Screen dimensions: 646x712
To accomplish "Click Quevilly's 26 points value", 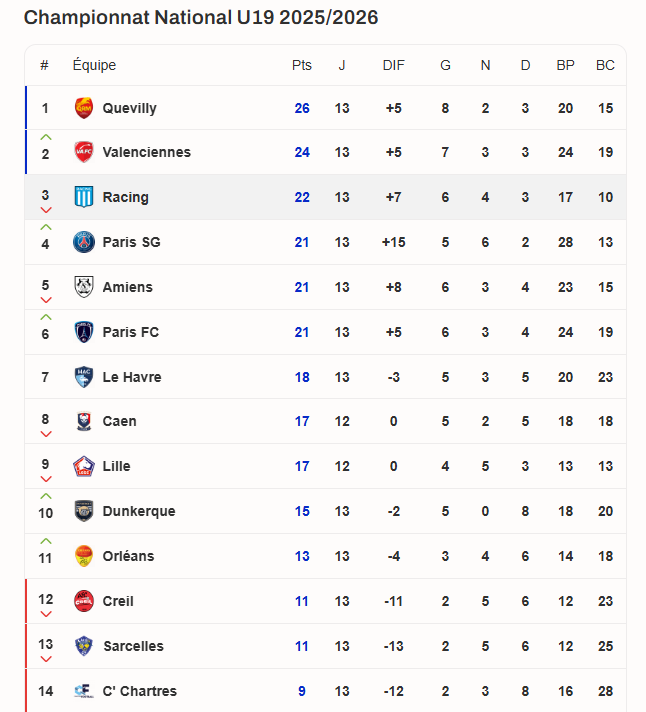I will click(x=302, y=108).
